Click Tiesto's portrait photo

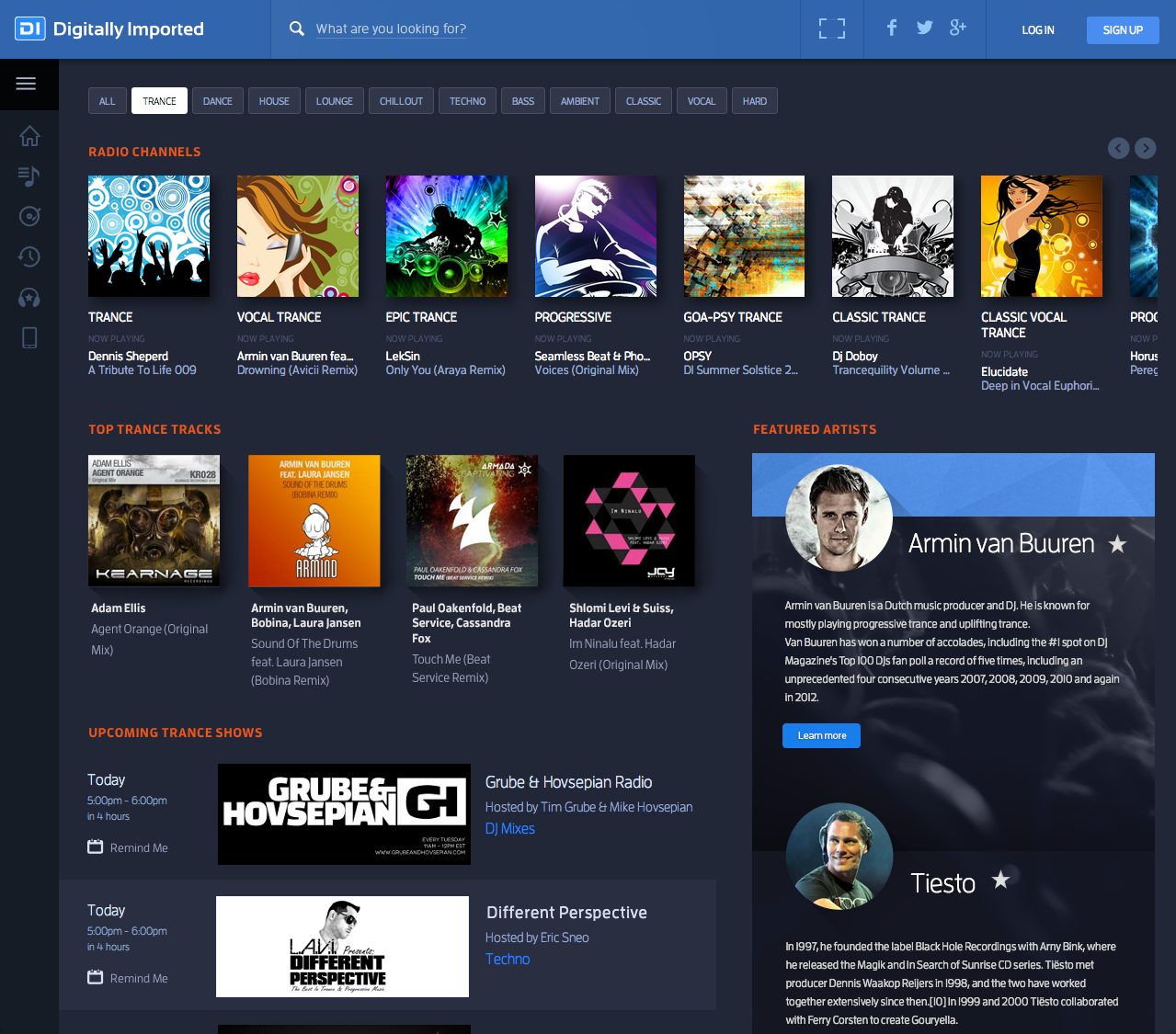point(839,857)
